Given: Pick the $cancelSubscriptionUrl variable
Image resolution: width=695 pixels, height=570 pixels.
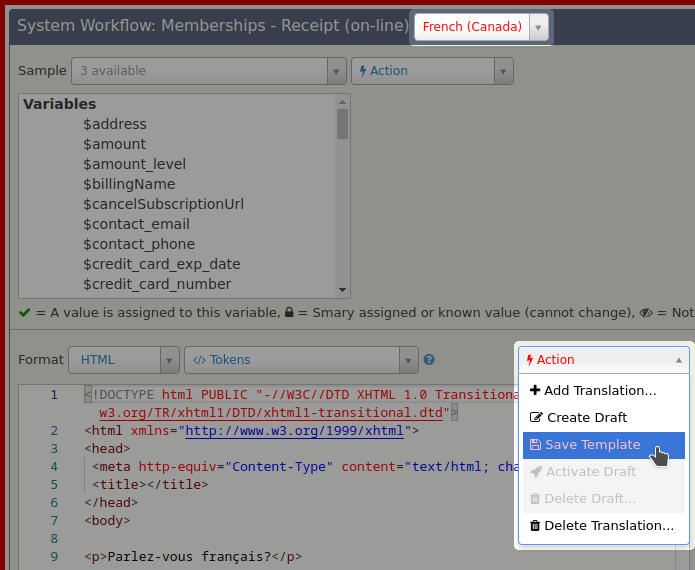Looking at the screenshot, I should [x=163, y=204].
